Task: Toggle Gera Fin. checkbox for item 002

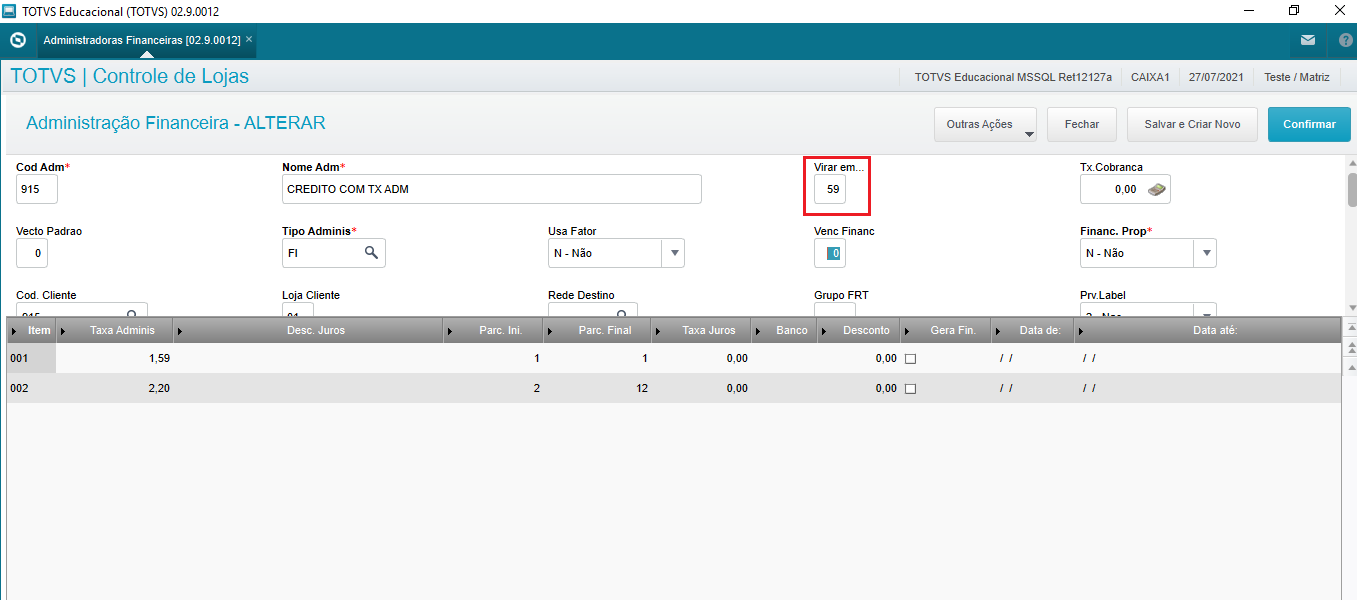Action: pyautogui.click(x=910, y=388)
